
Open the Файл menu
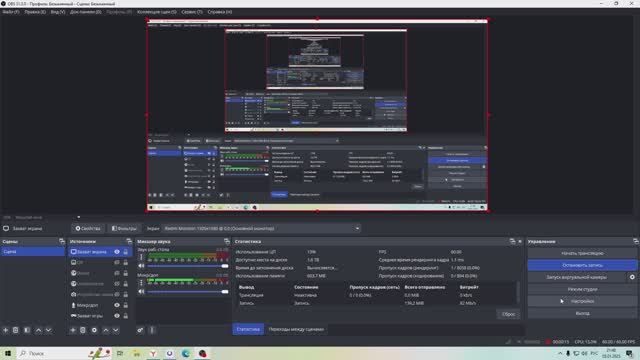pos(11,12)
